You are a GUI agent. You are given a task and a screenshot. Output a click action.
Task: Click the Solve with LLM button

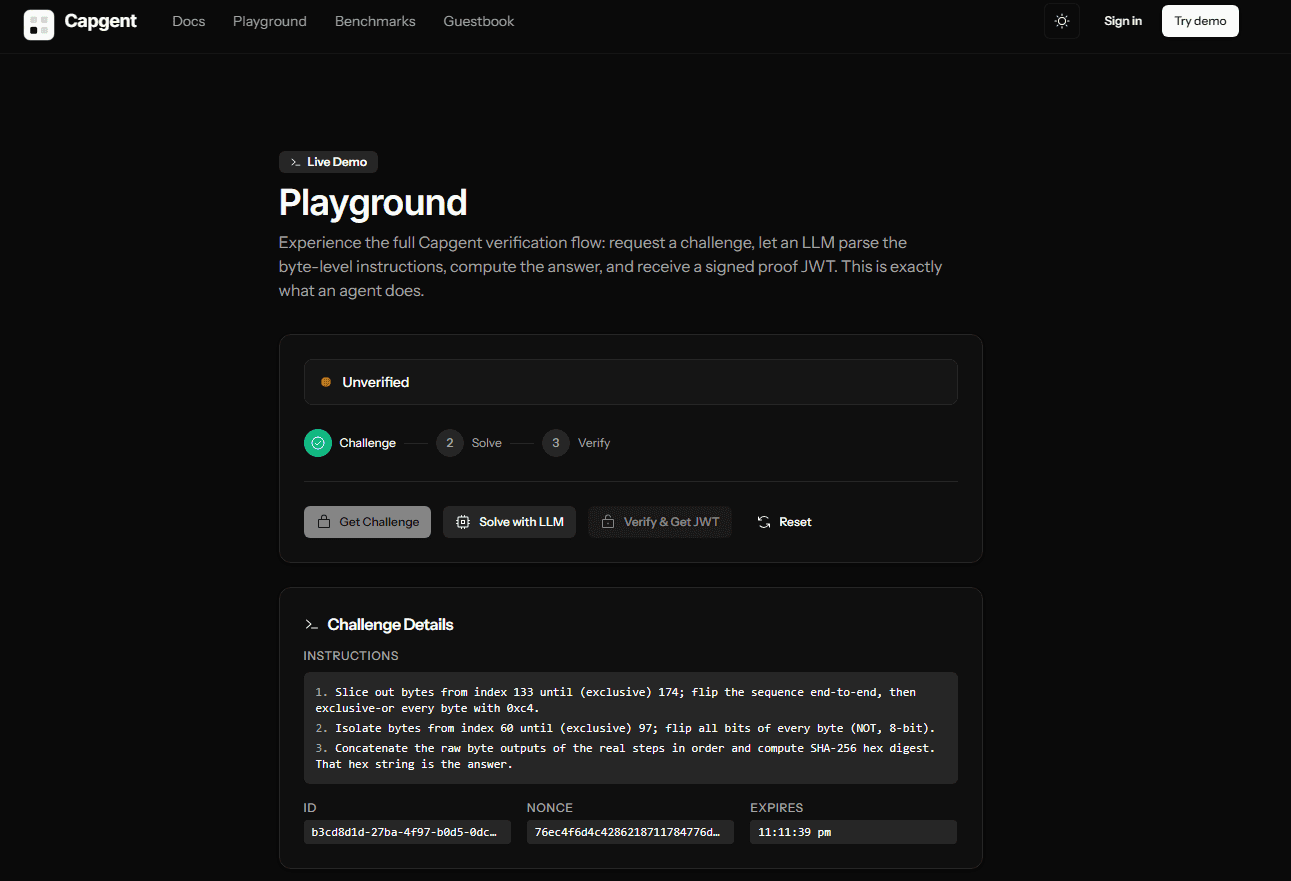tap(509, 522)
